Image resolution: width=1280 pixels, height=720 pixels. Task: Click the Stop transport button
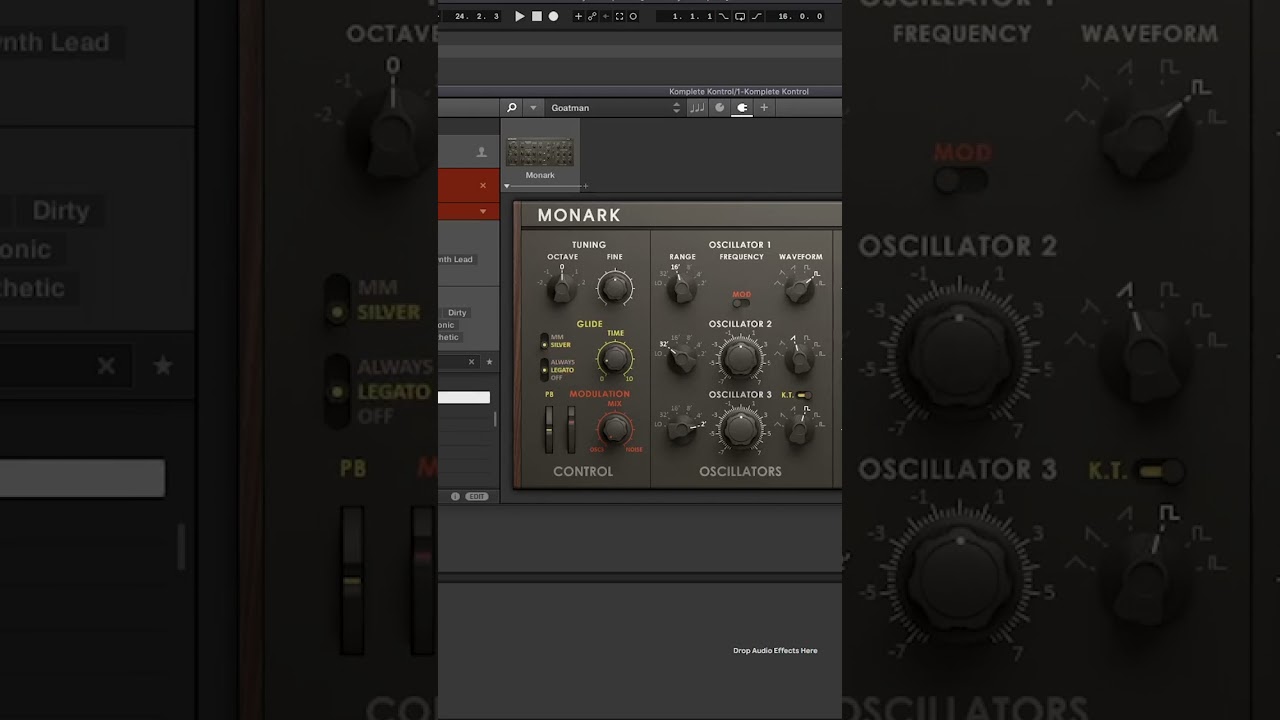pos(536,16)
